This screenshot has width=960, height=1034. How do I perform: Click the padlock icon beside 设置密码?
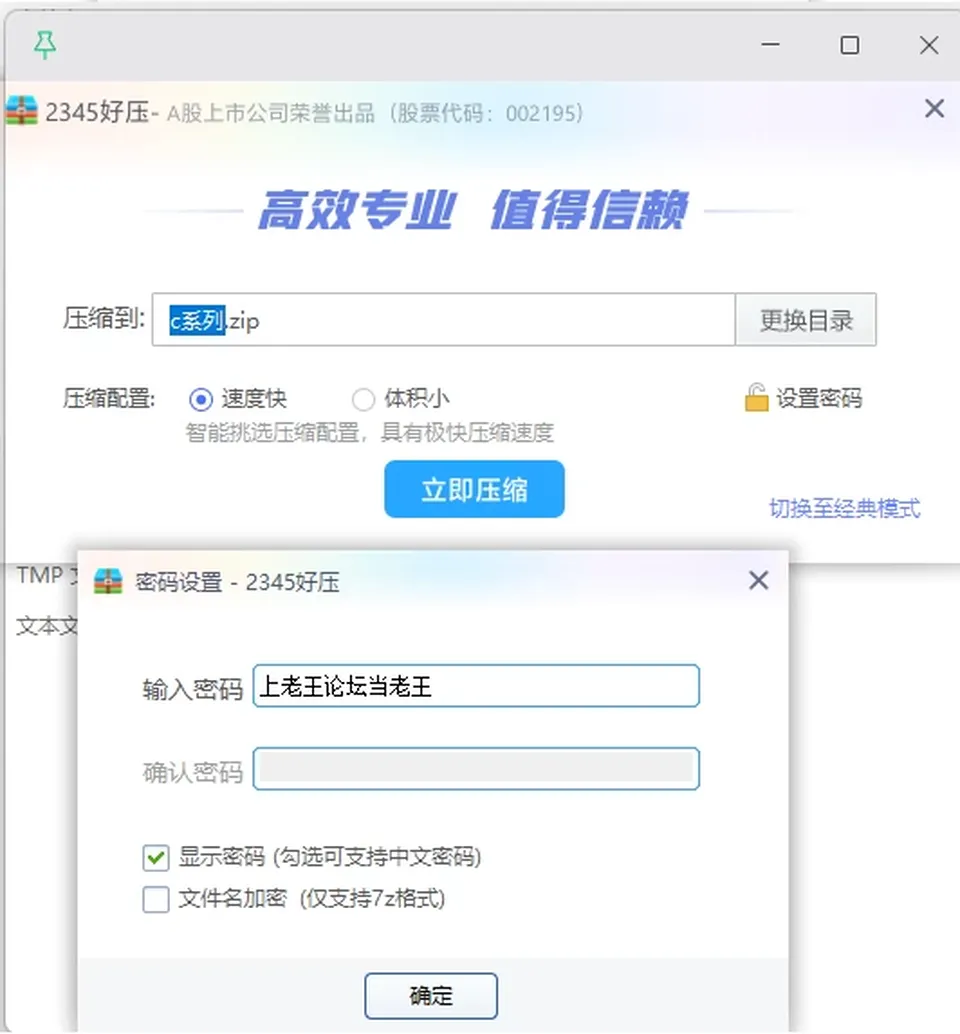756,398
